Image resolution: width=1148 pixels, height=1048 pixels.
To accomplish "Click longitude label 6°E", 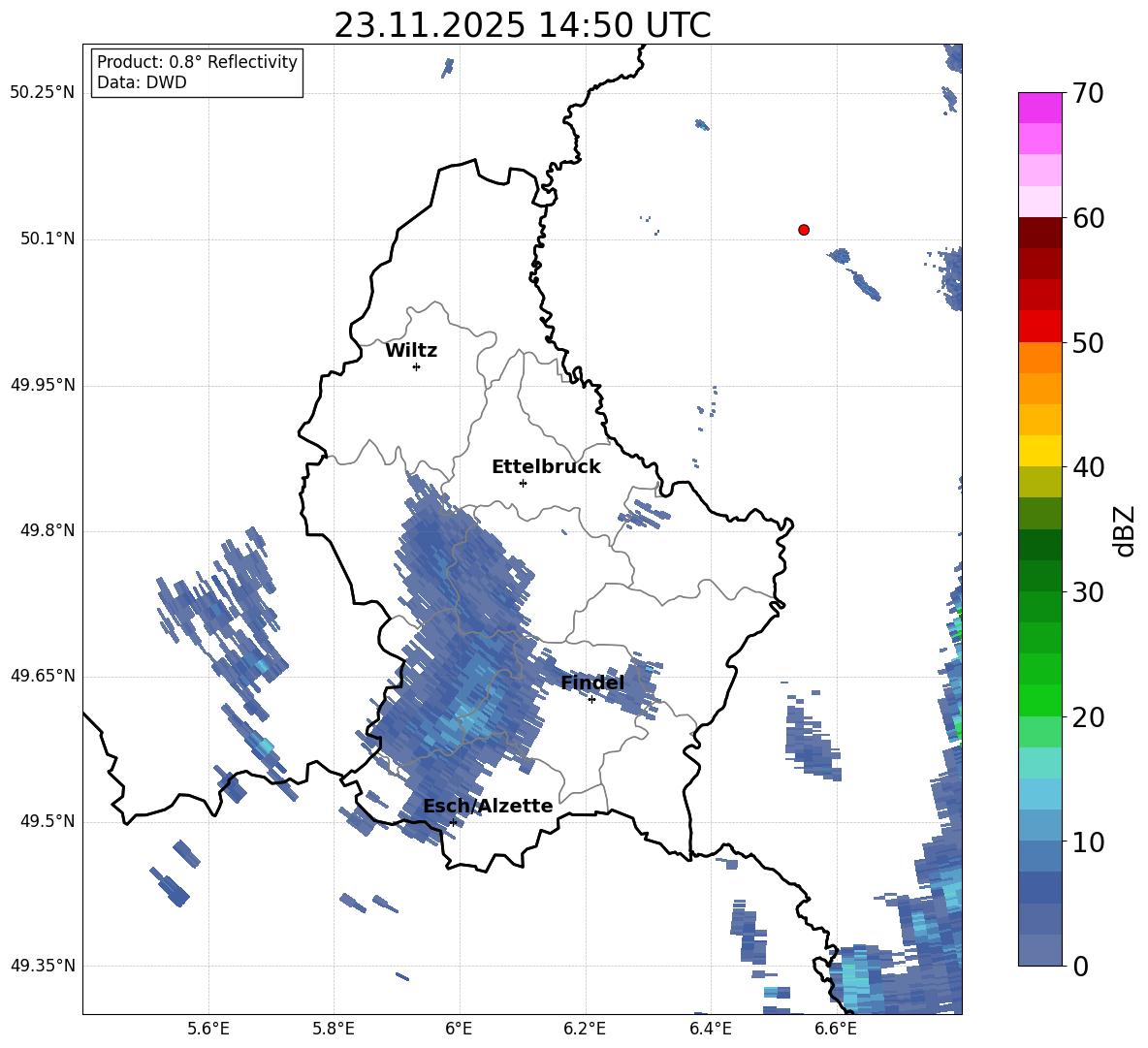I will (x=459, y=1029).
